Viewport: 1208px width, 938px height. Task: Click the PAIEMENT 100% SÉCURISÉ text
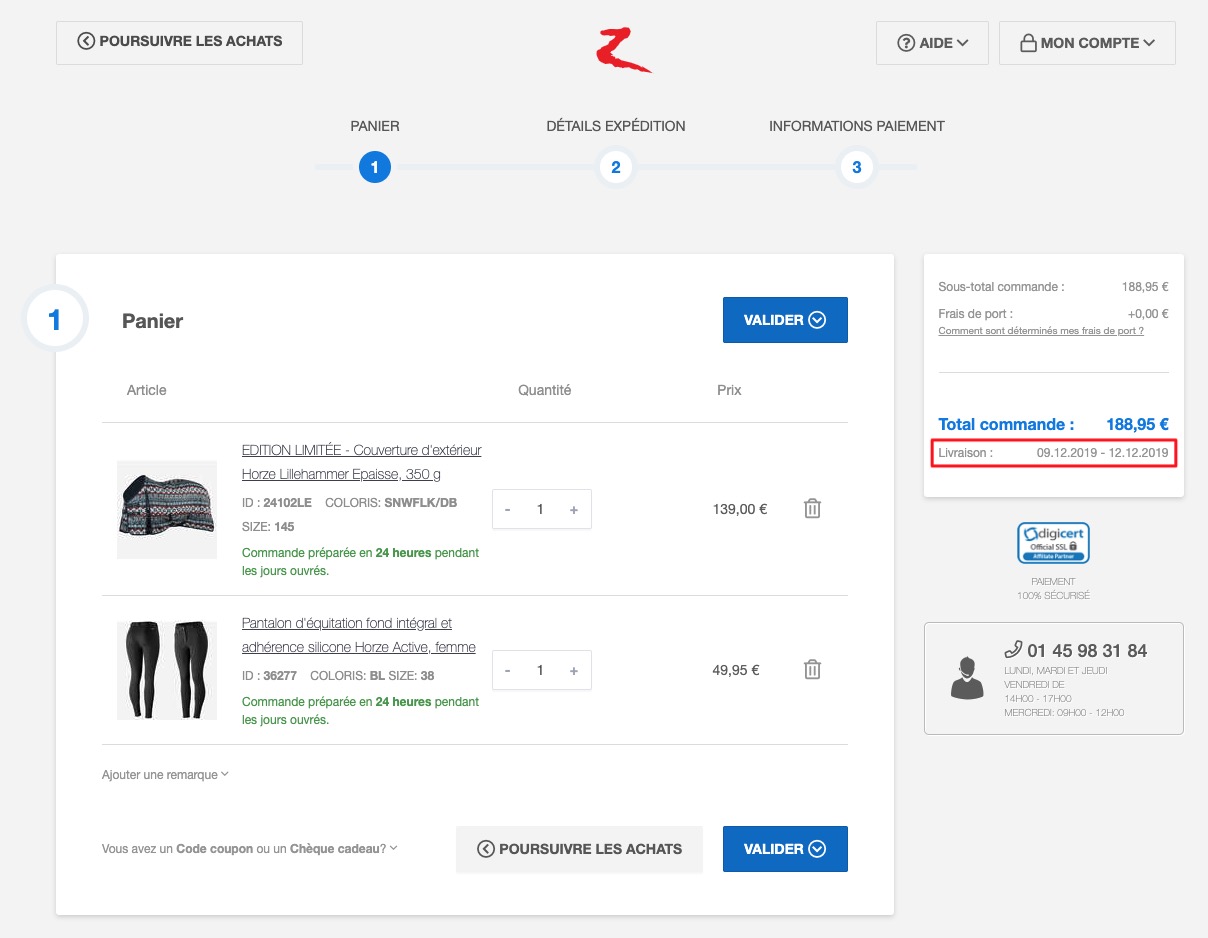point(1053,588)
